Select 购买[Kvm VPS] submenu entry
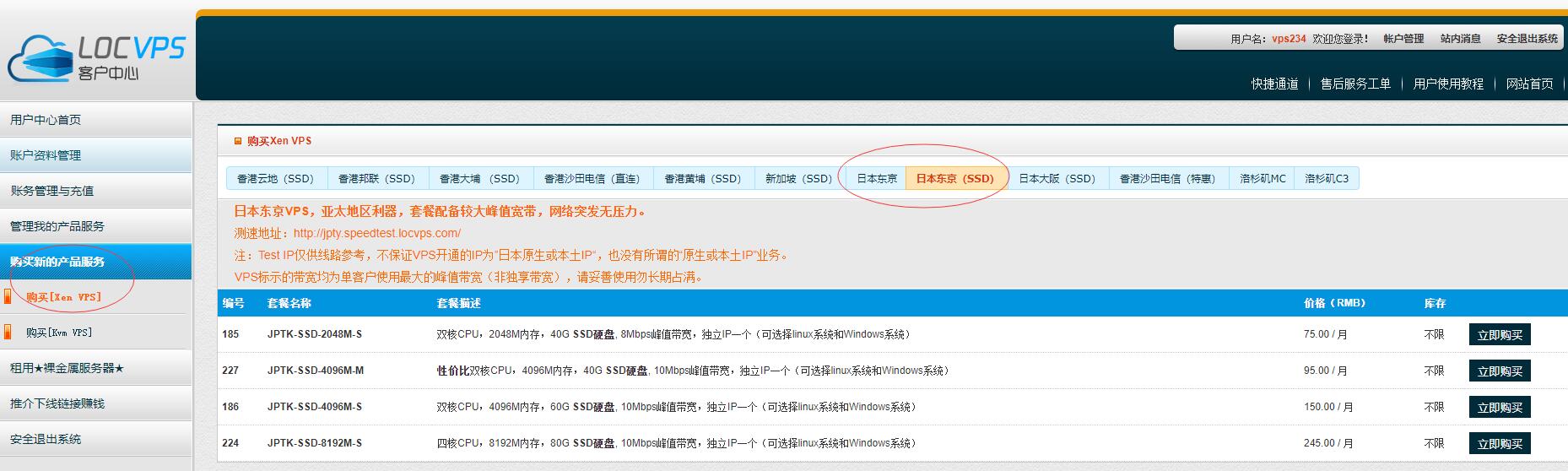Image resolution: width=1568 pixels, height=471 pixels. 59,333
